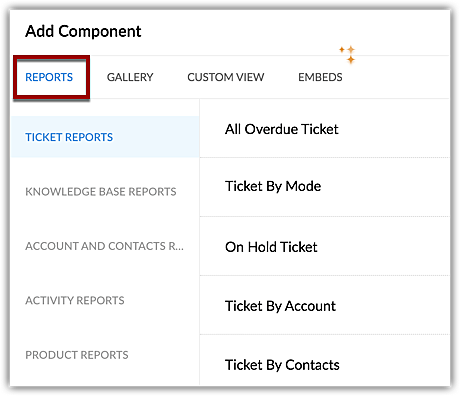Click the Ticket By Contacts list row
Image resolution: width=460 pixels, height=396 pixels.
[325, 360]
